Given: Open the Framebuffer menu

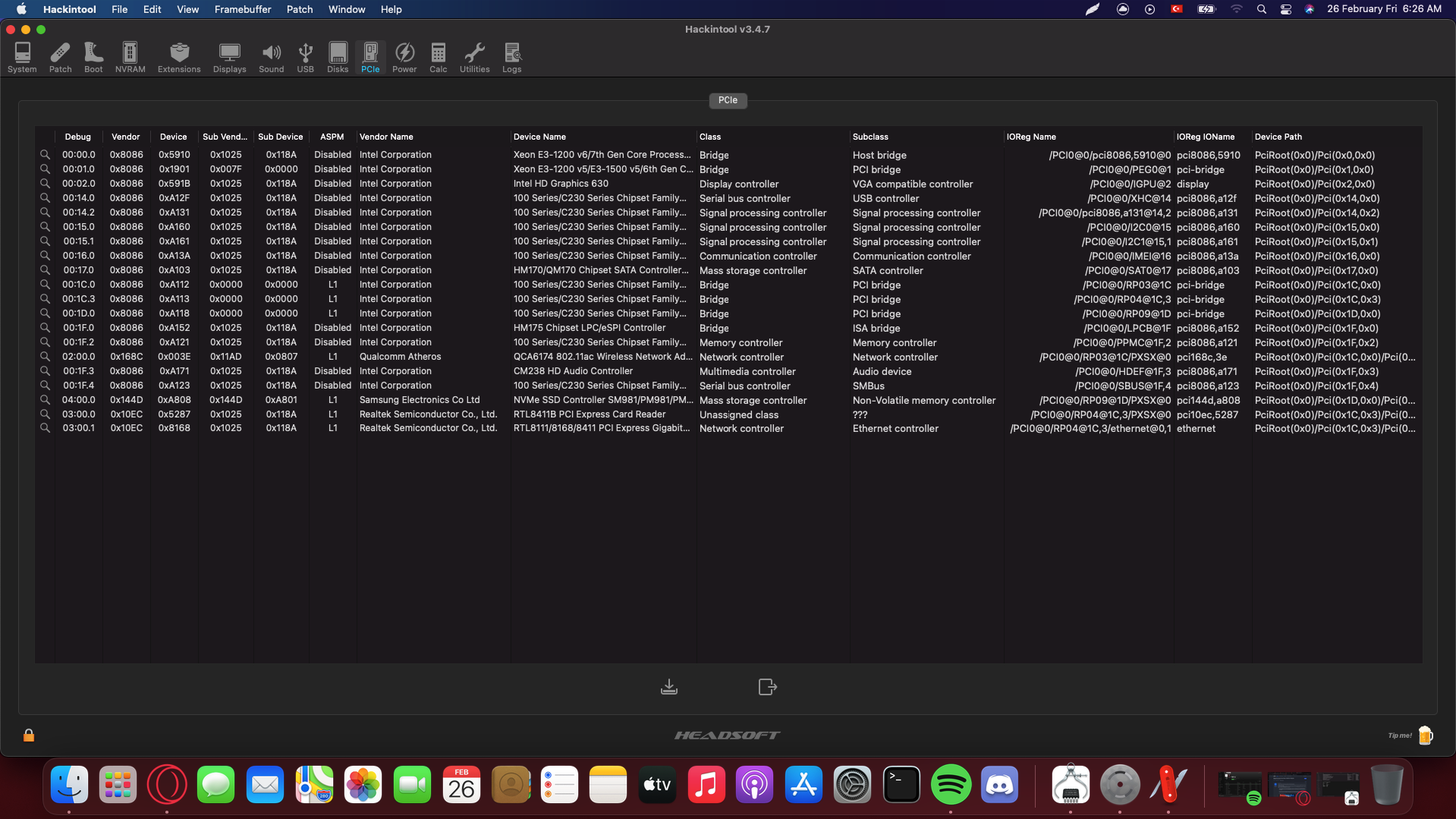Looking at the screenshot, I should pyautogui.click(x=242, y=9).
